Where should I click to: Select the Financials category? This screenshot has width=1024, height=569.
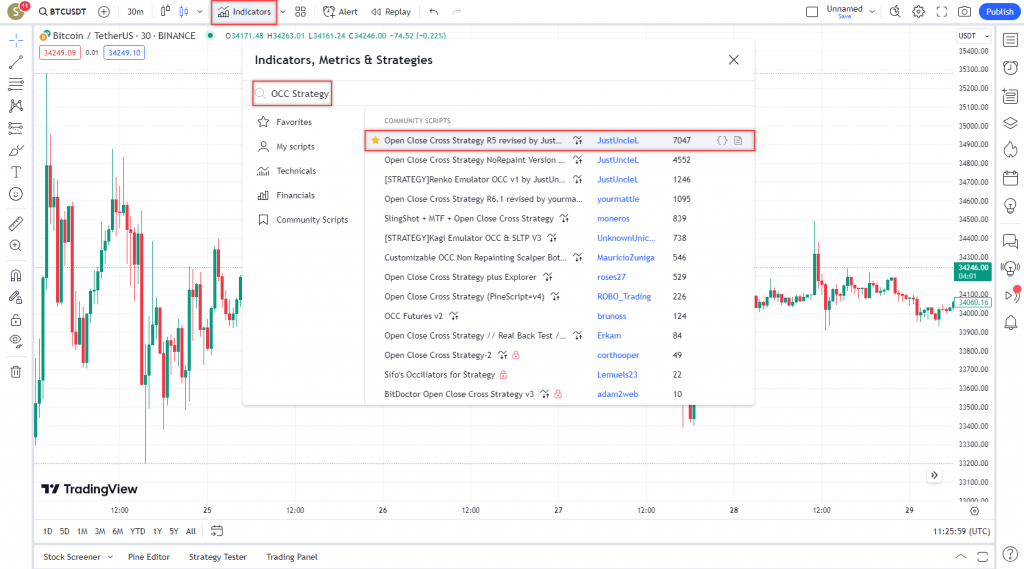[293, 195]
